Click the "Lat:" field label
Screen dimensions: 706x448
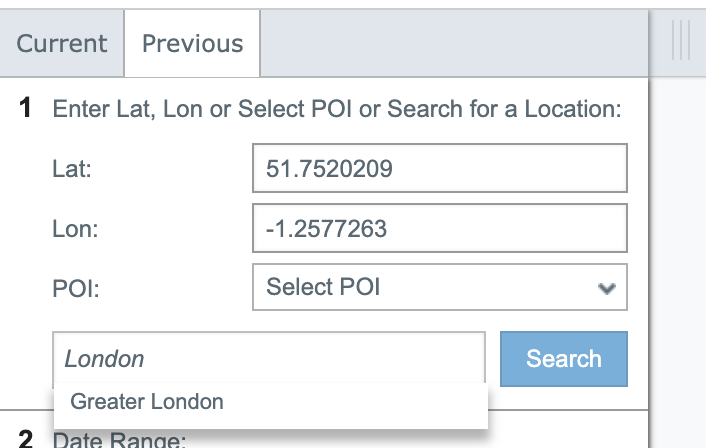click(x=72, y=170)
